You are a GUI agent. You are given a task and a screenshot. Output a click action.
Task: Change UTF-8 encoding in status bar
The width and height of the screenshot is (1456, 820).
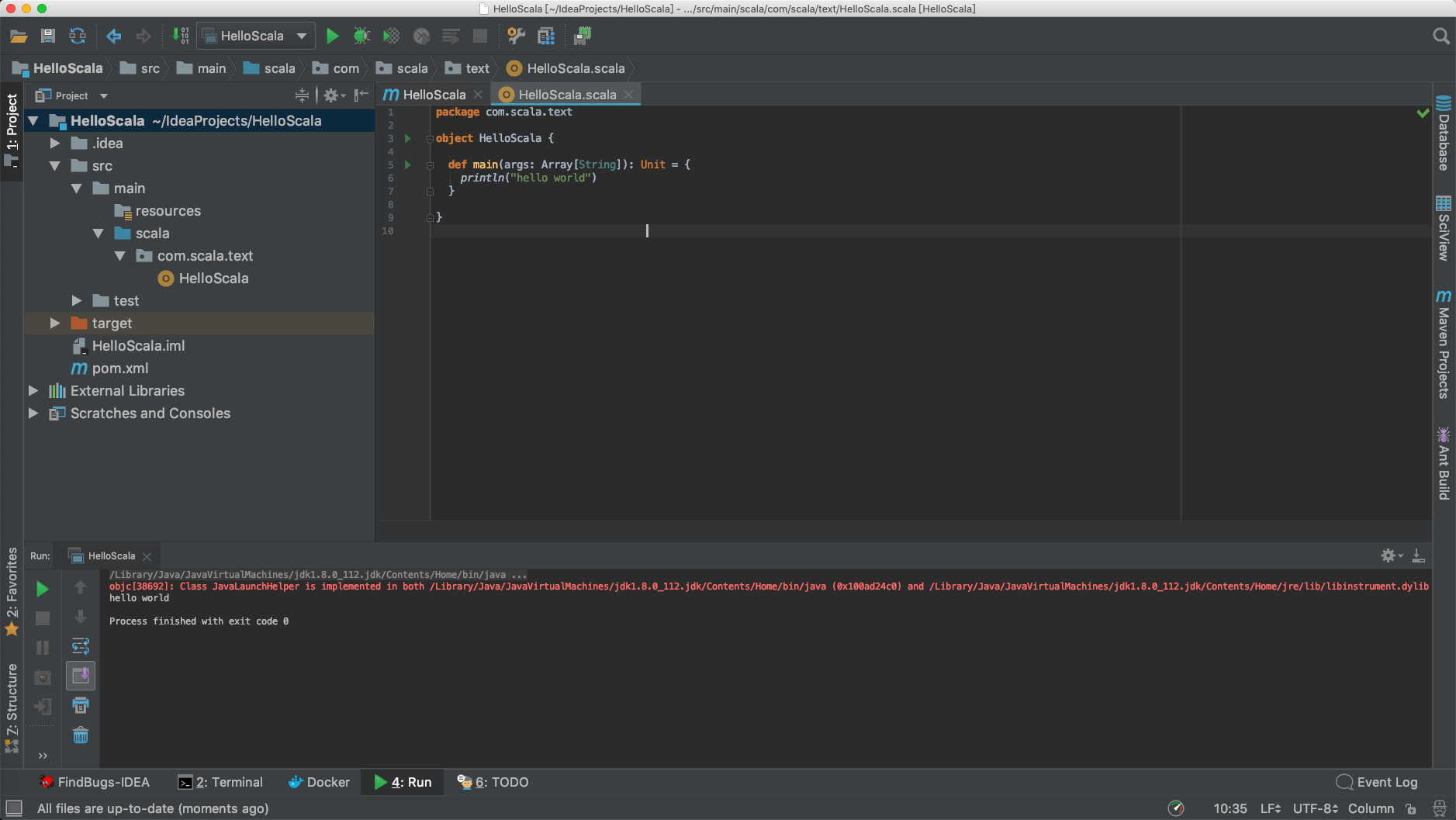pyautogui.click(x=1316, y=808)
